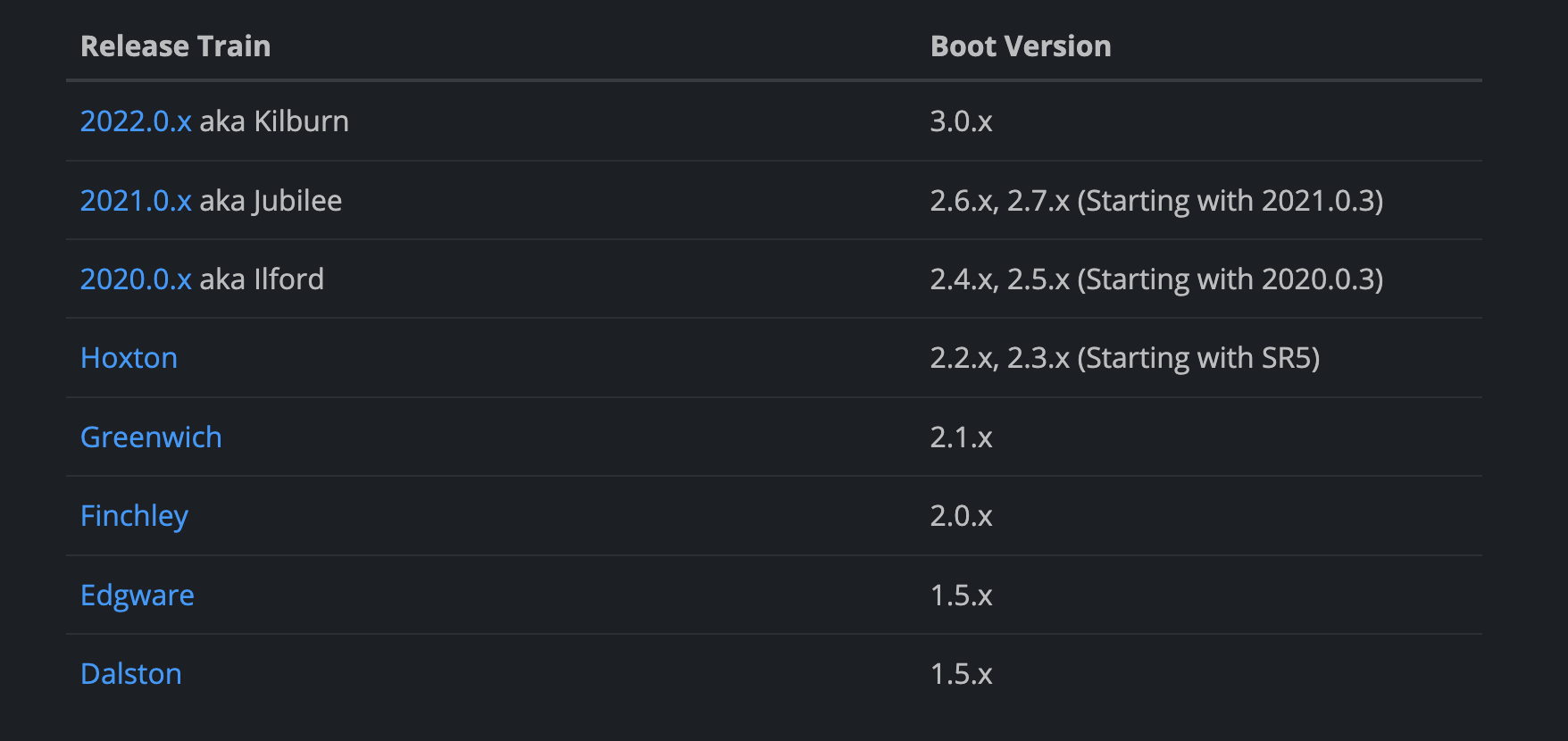Screen dimensions: 1568x741
Task: Open the 2021.0.x release train link
Action: tap(136, 201)
